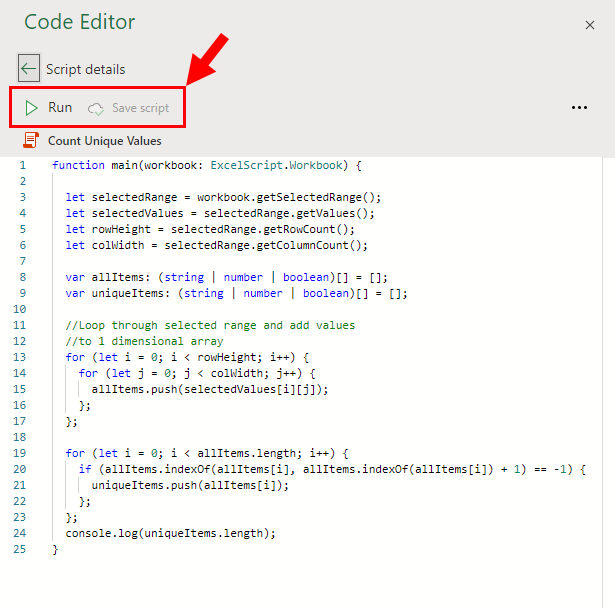The image size is (615, 608).
Task: Click the back arrow to Script details
Action: pos(29,68)
